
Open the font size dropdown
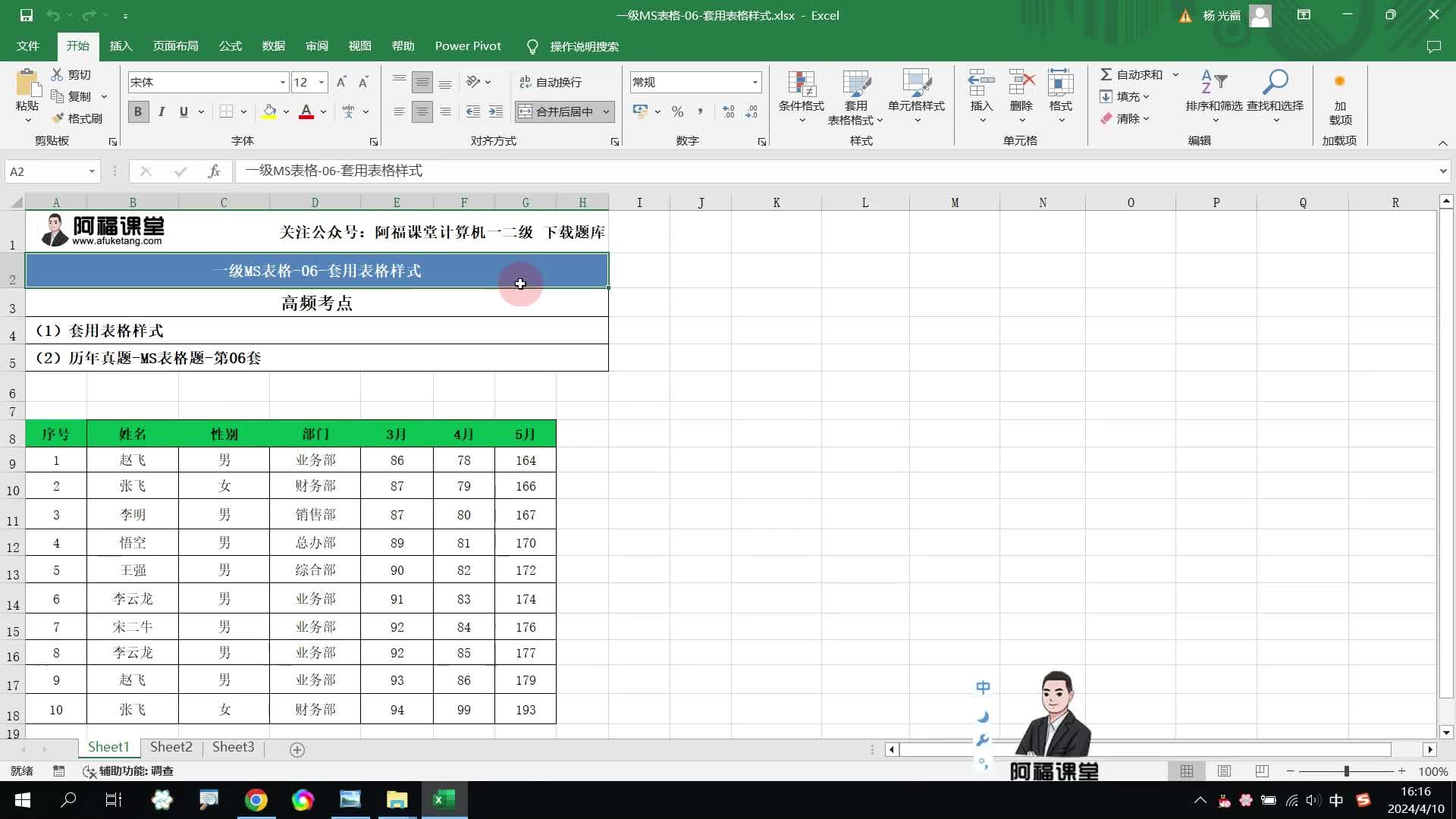coord(322,82)
